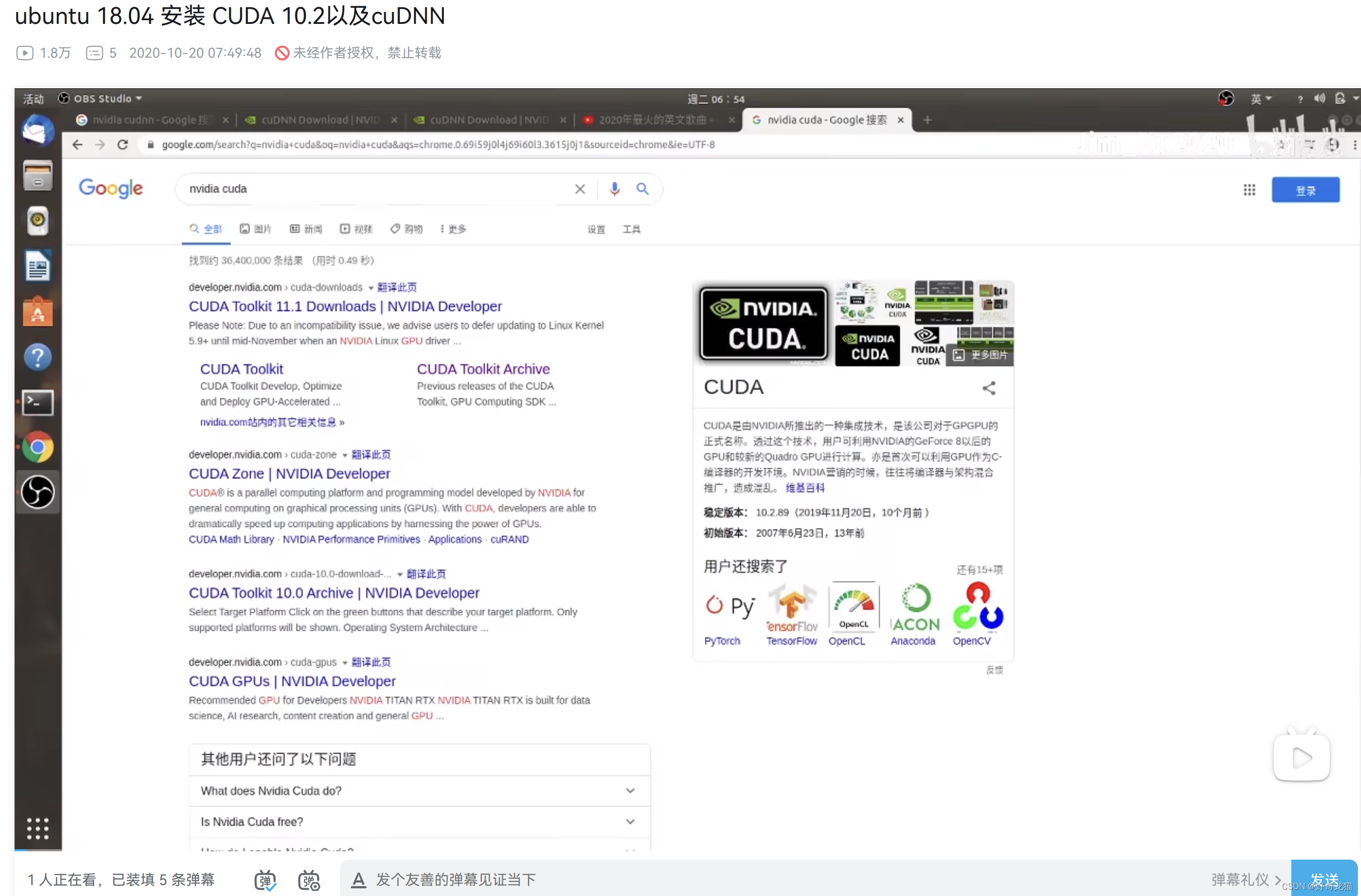Open 设置 search settings
The image size is (1361, 896).
[596, 229]
